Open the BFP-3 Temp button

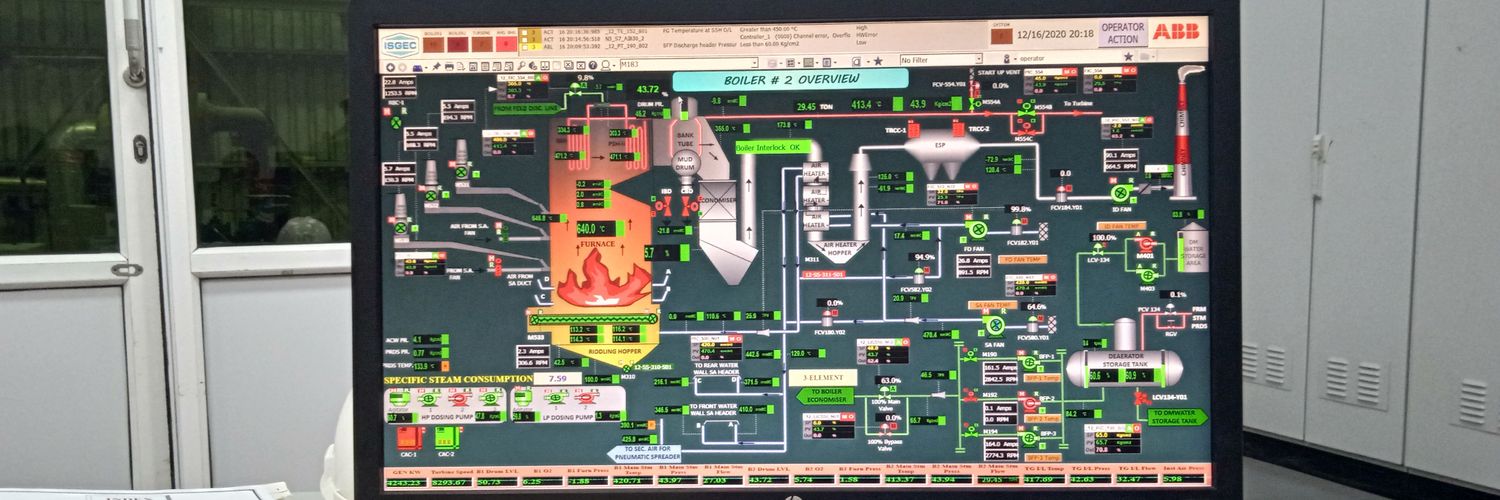(1041, 456)
